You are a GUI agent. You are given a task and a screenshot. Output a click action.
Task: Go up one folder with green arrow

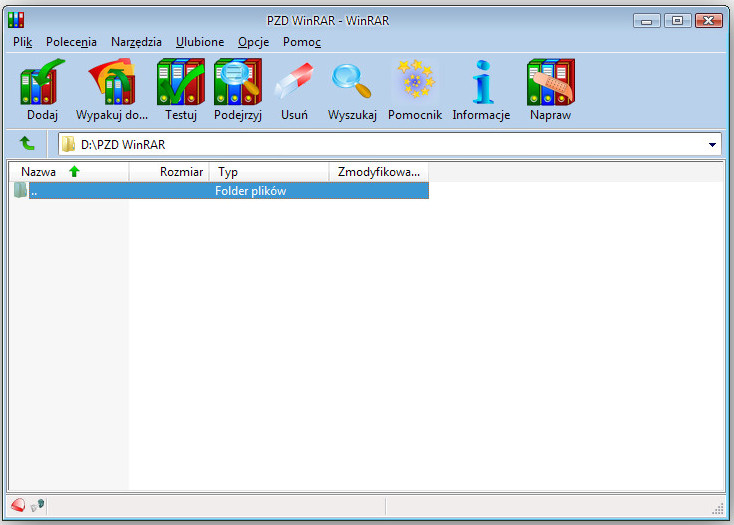(27, 144)
